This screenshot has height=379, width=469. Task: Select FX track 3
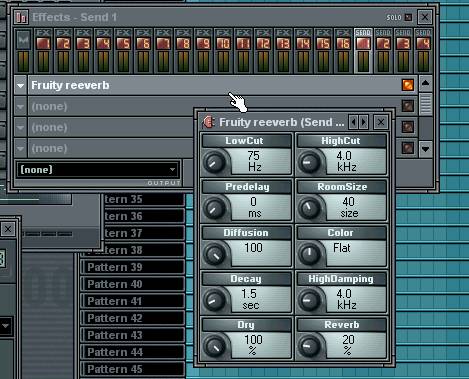pyautogui.click(x=83, y=51)
